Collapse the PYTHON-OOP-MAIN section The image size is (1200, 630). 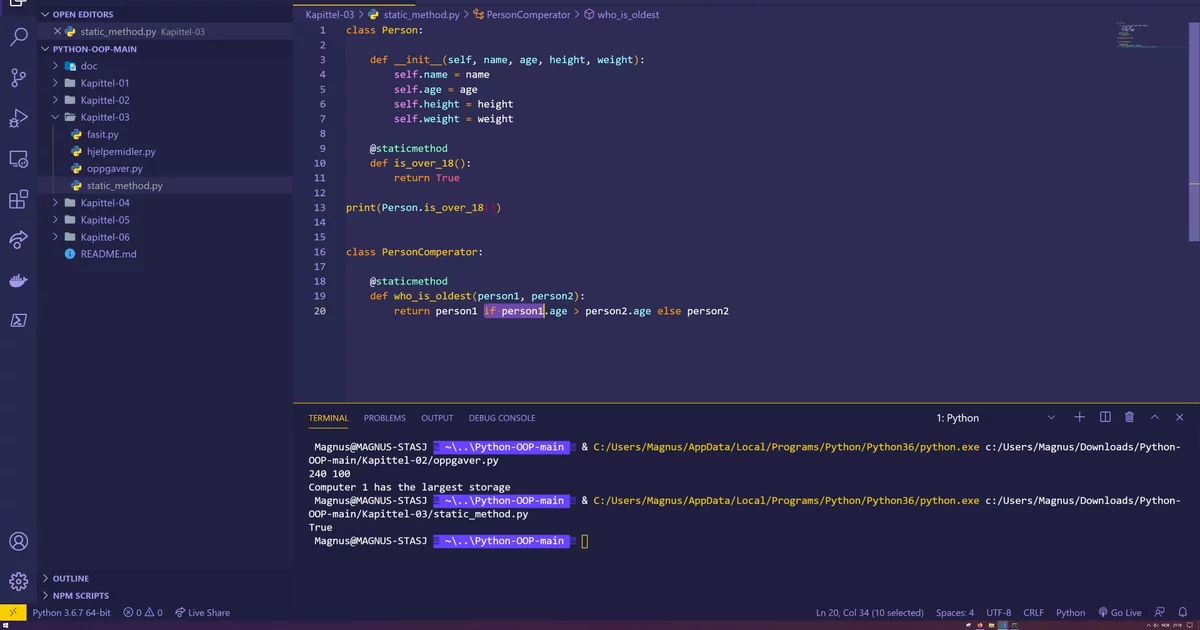165,48
